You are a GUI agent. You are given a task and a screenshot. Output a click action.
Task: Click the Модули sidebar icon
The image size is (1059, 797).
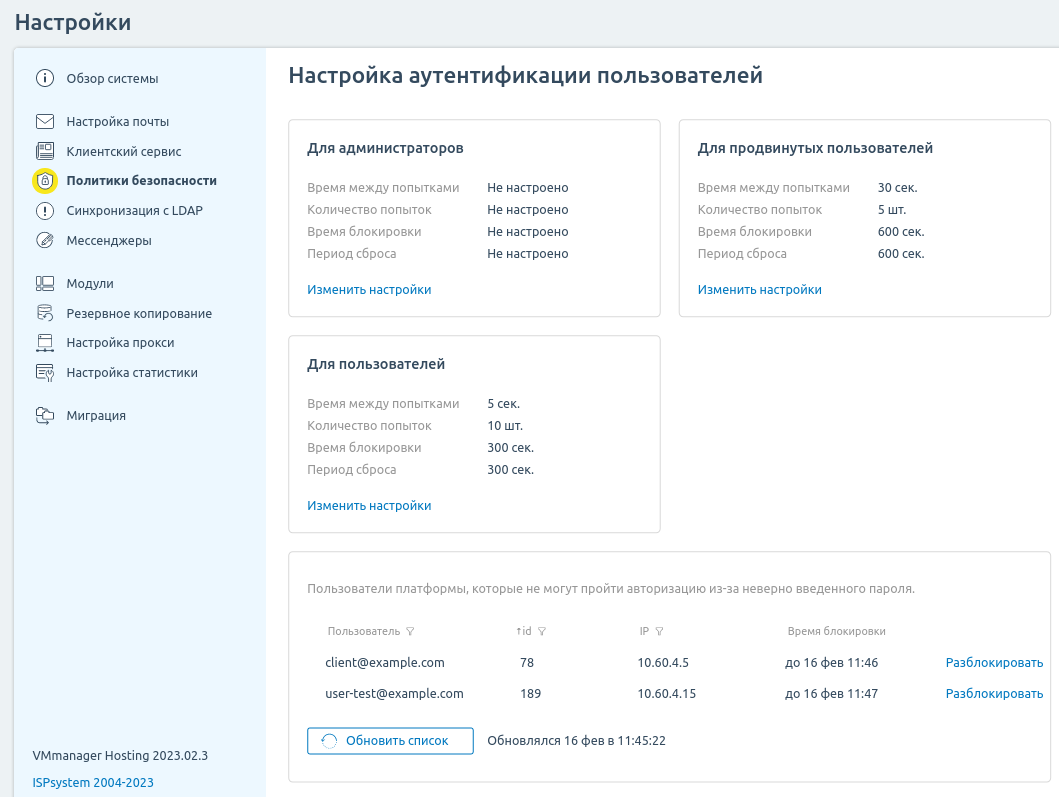pyautogui.click(x=45, y=284)
